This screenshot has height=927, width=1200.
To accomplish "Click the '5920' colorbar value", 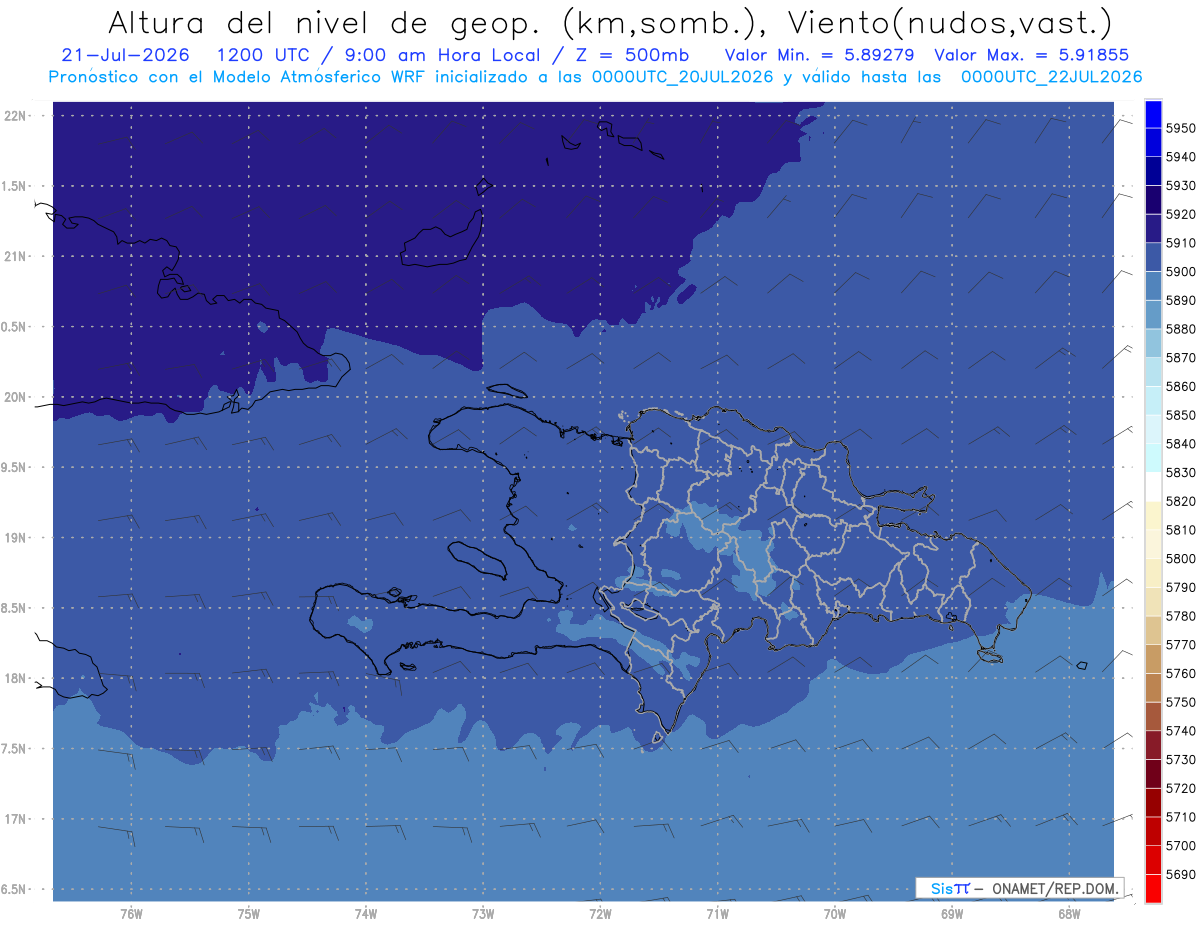I will point(1180,214).
